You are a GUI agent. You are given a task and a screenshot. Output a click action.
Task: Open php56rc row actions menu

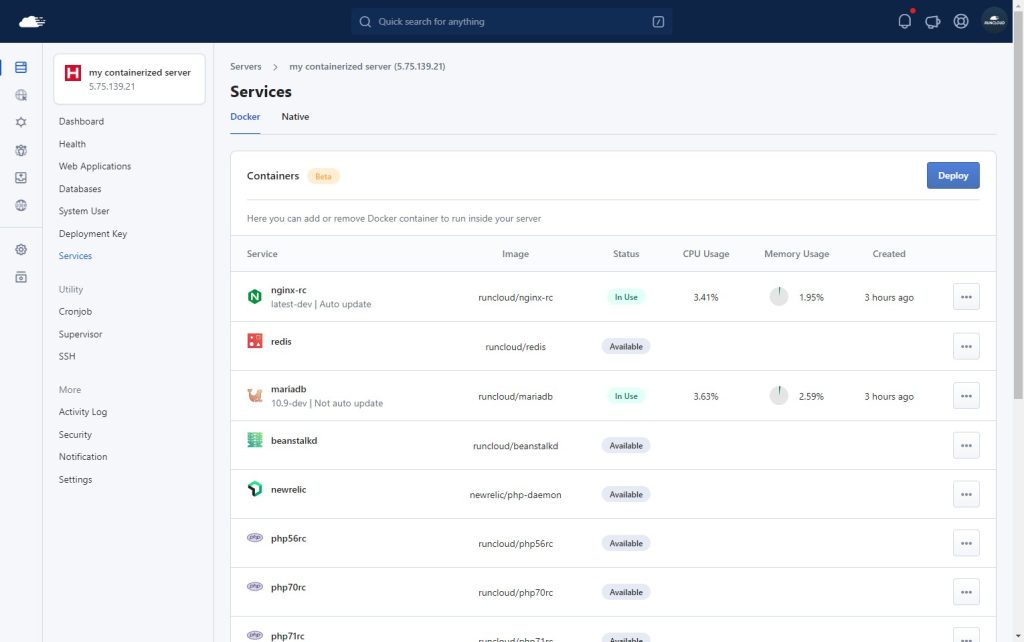point(966,543)
